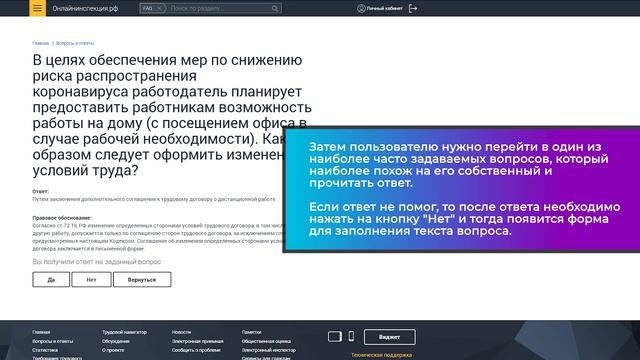Click the 'Ответ:' label text
This screenshot has height=360, width=640.
tap(40, 191)
